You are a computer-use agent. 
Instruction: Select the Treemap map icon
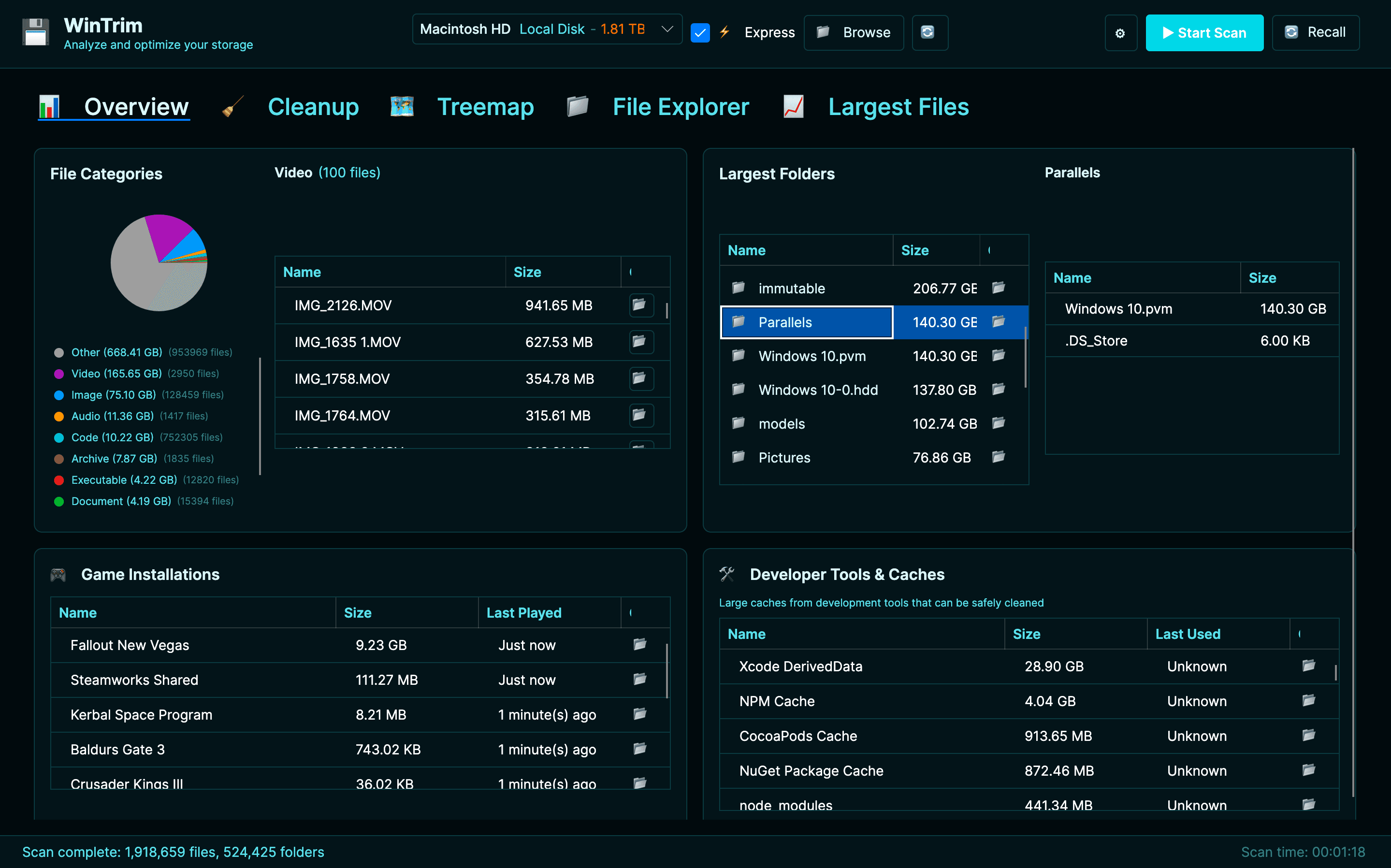[402, 106]
